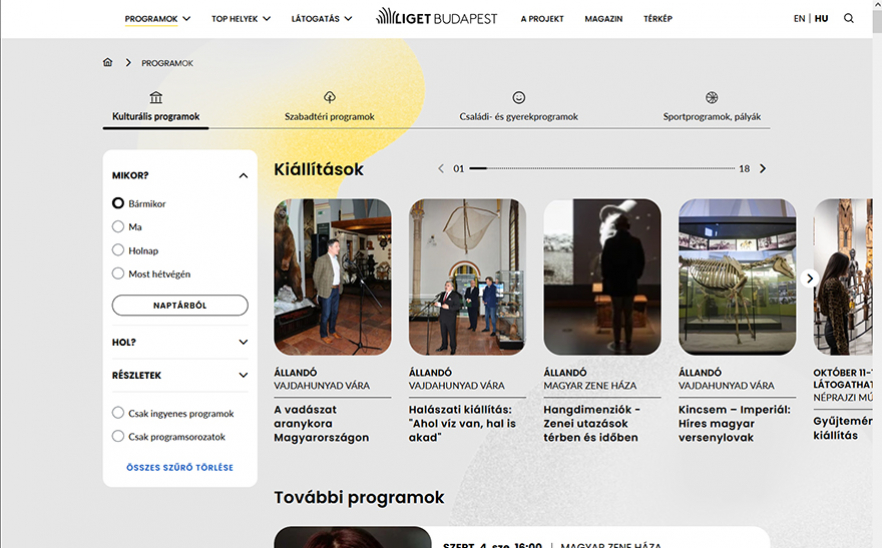882x548 pixels.
Task: Open A PROJEKT menu item
Action: pyautogui.click(x=542, y=19)
